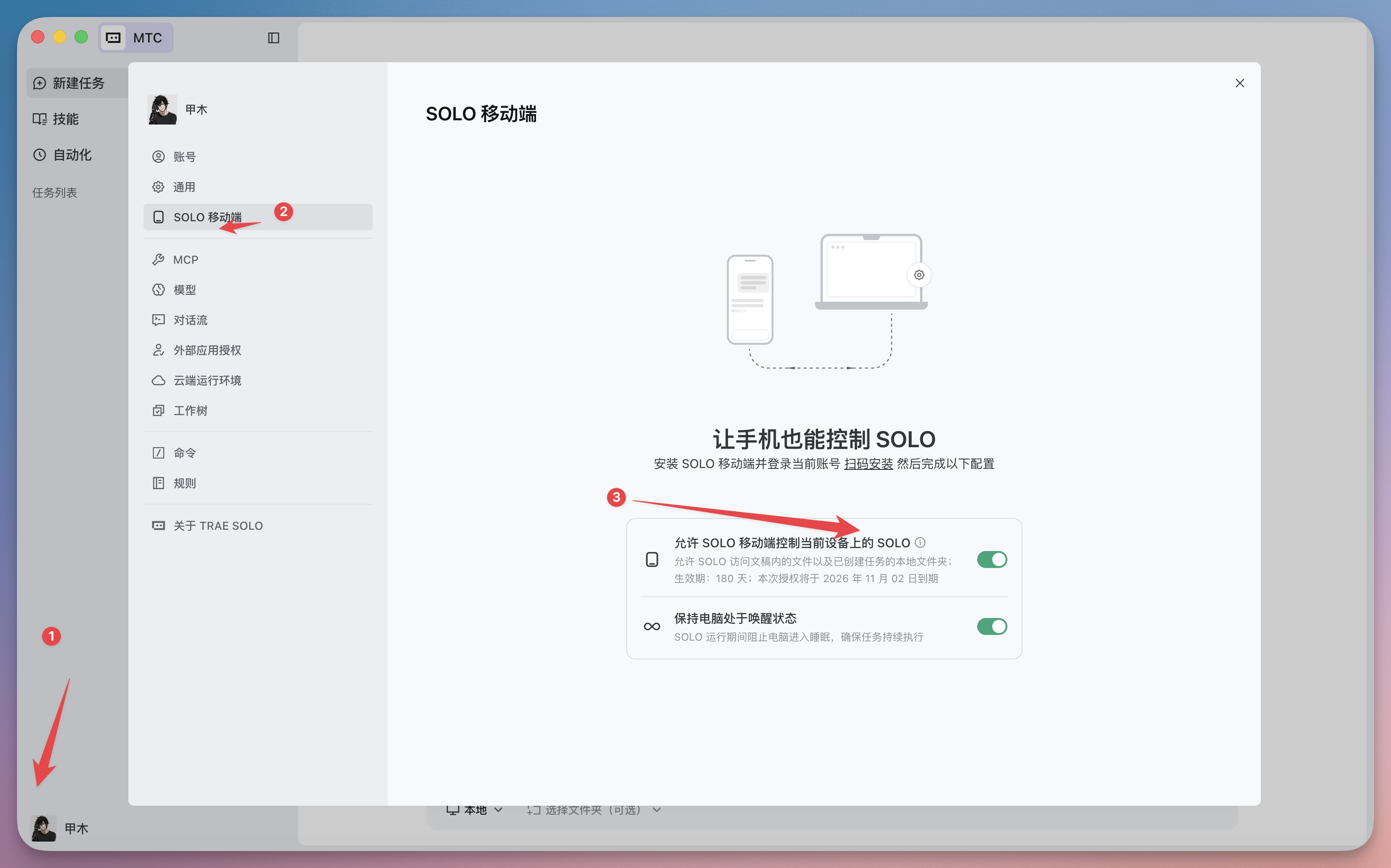
Task: Toggle the sidebar panel icon
Action: pos(273,38)
